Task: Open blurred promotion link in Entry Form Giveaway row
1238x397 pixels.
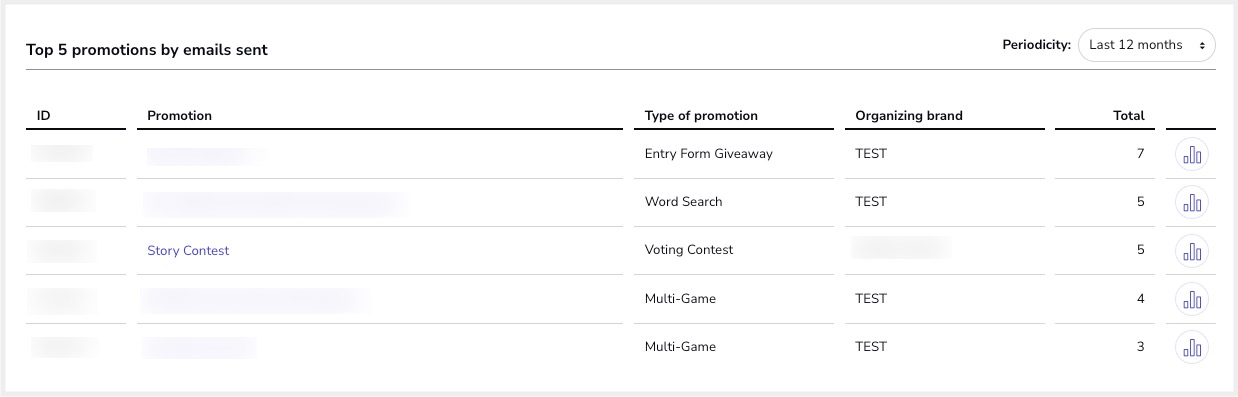Action: 206,155
